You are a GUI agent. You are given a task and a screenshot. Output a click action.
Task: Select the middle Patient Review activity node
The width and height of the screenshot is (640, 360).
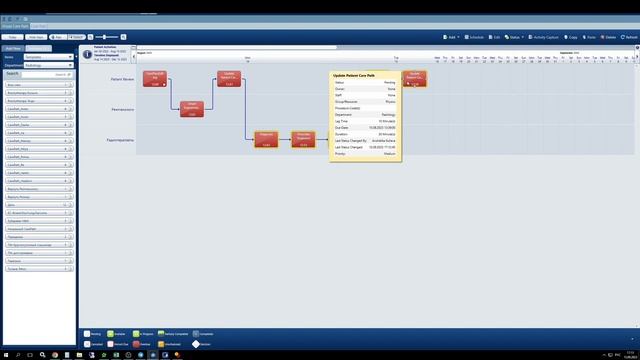[x=229, y=79]
